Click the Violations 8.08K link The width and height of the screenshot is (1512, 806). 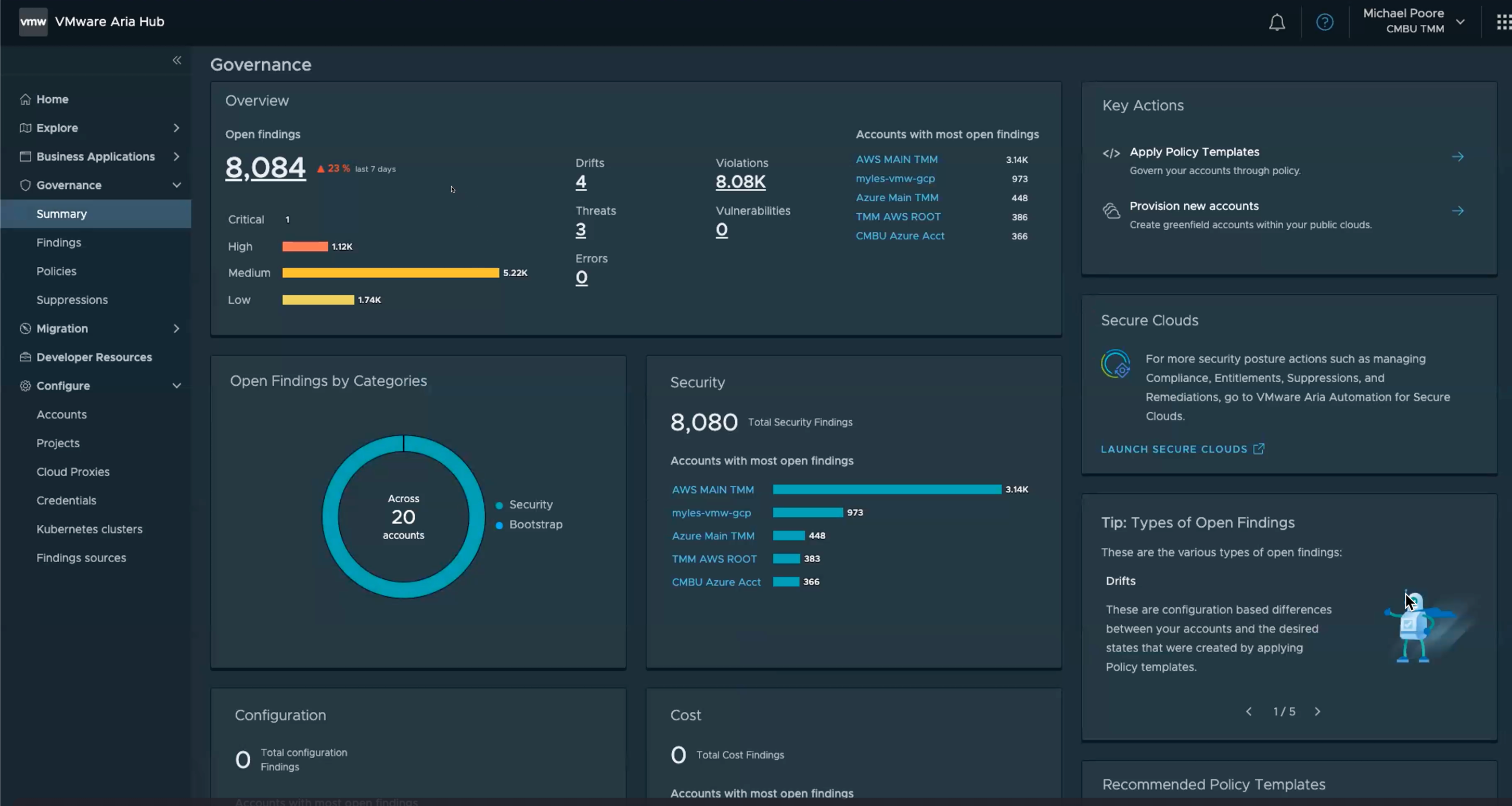click(741, 182)
